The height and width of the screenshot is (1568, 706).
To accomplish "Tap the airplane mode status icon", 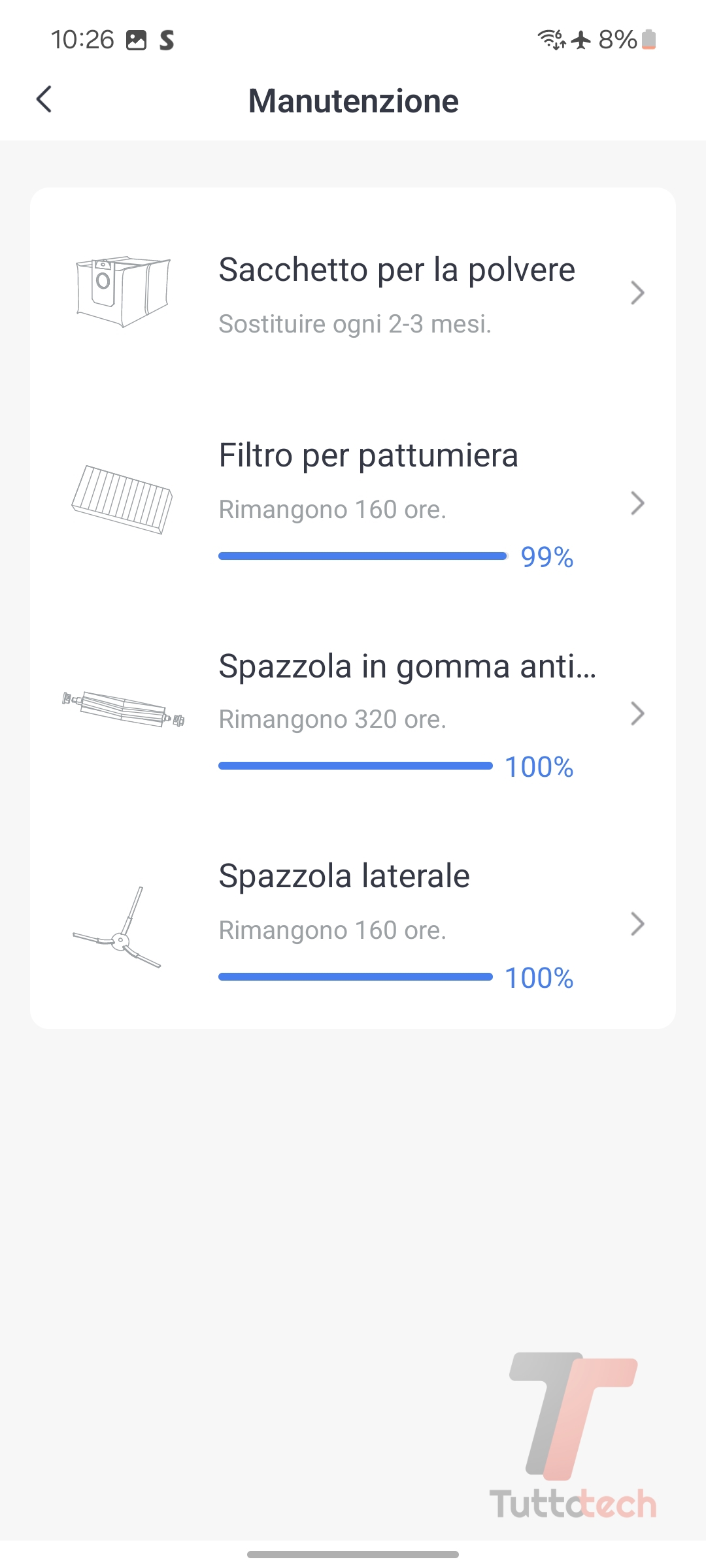I will pyautogui.click(x=581, y=40).
